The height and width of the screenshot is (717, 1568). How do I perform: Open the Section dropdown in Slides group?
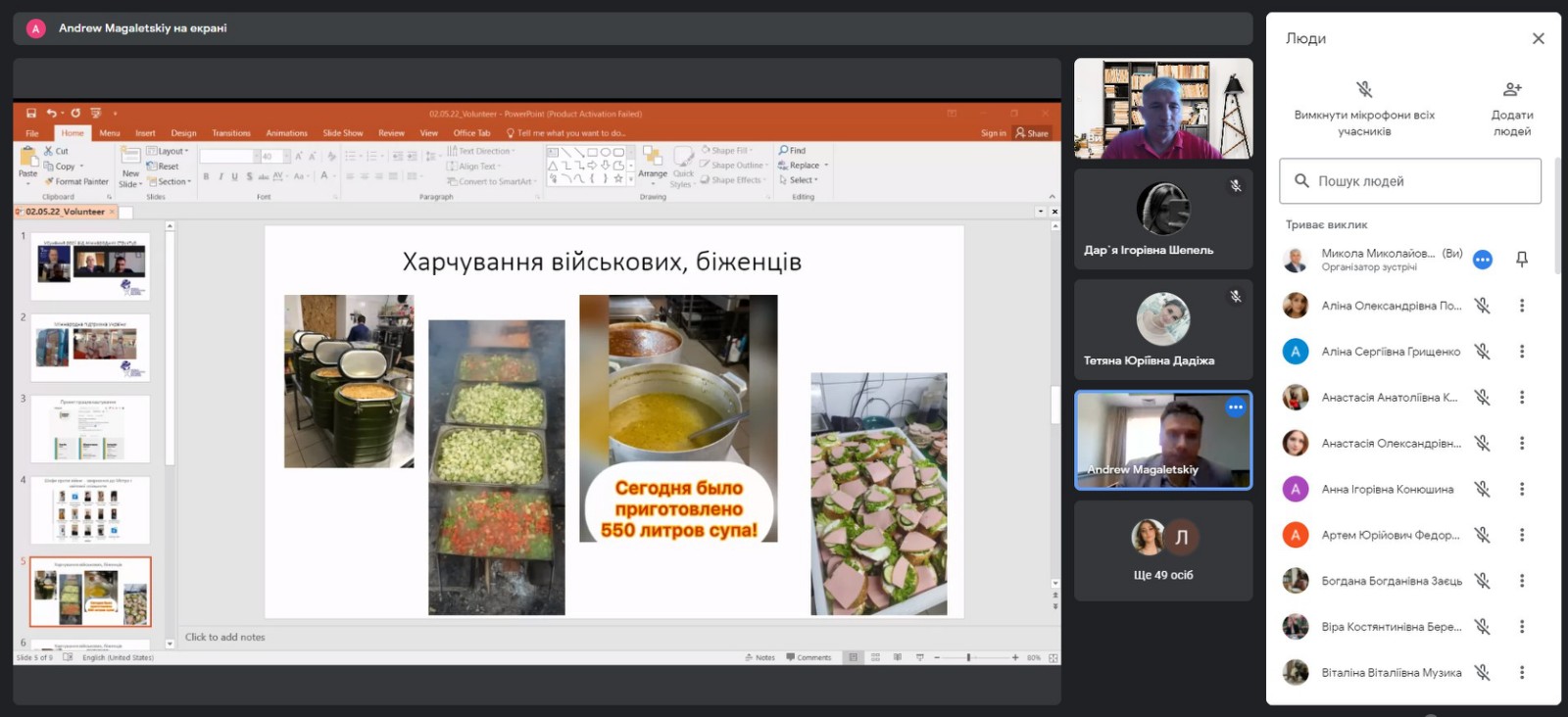[x=172, y=182]
